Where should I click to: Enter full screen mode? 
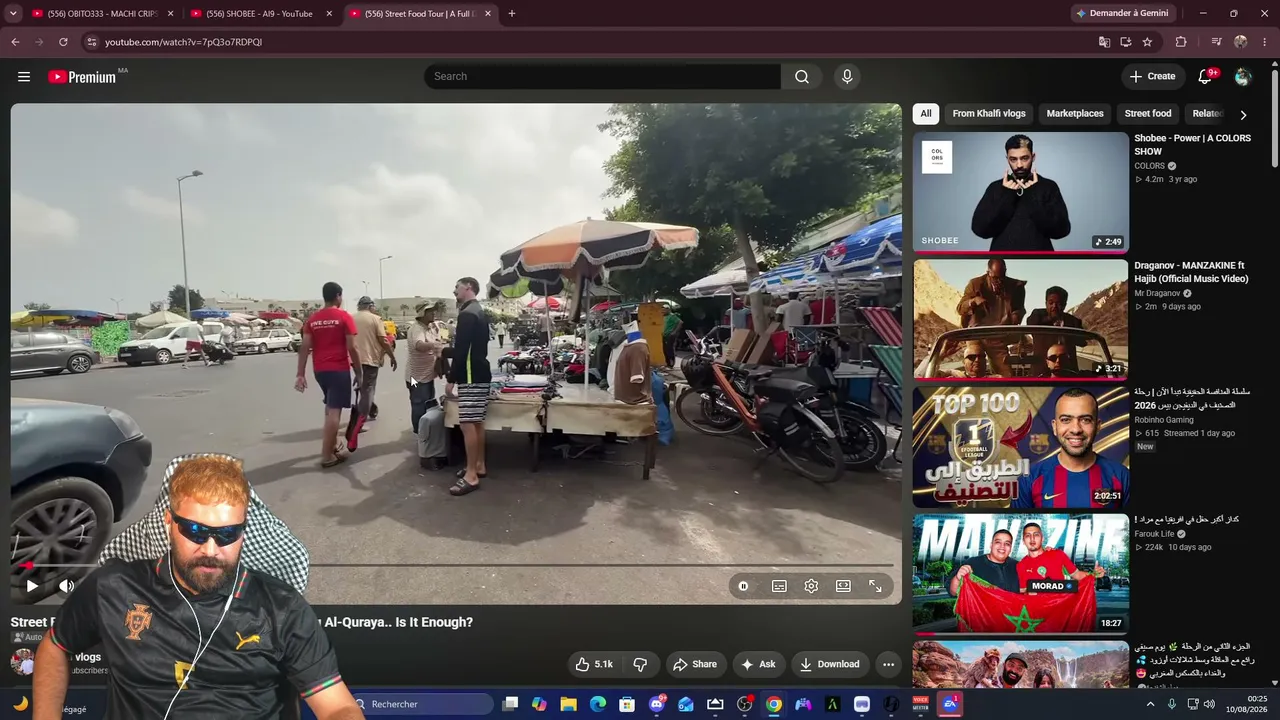tap(875, 586)
